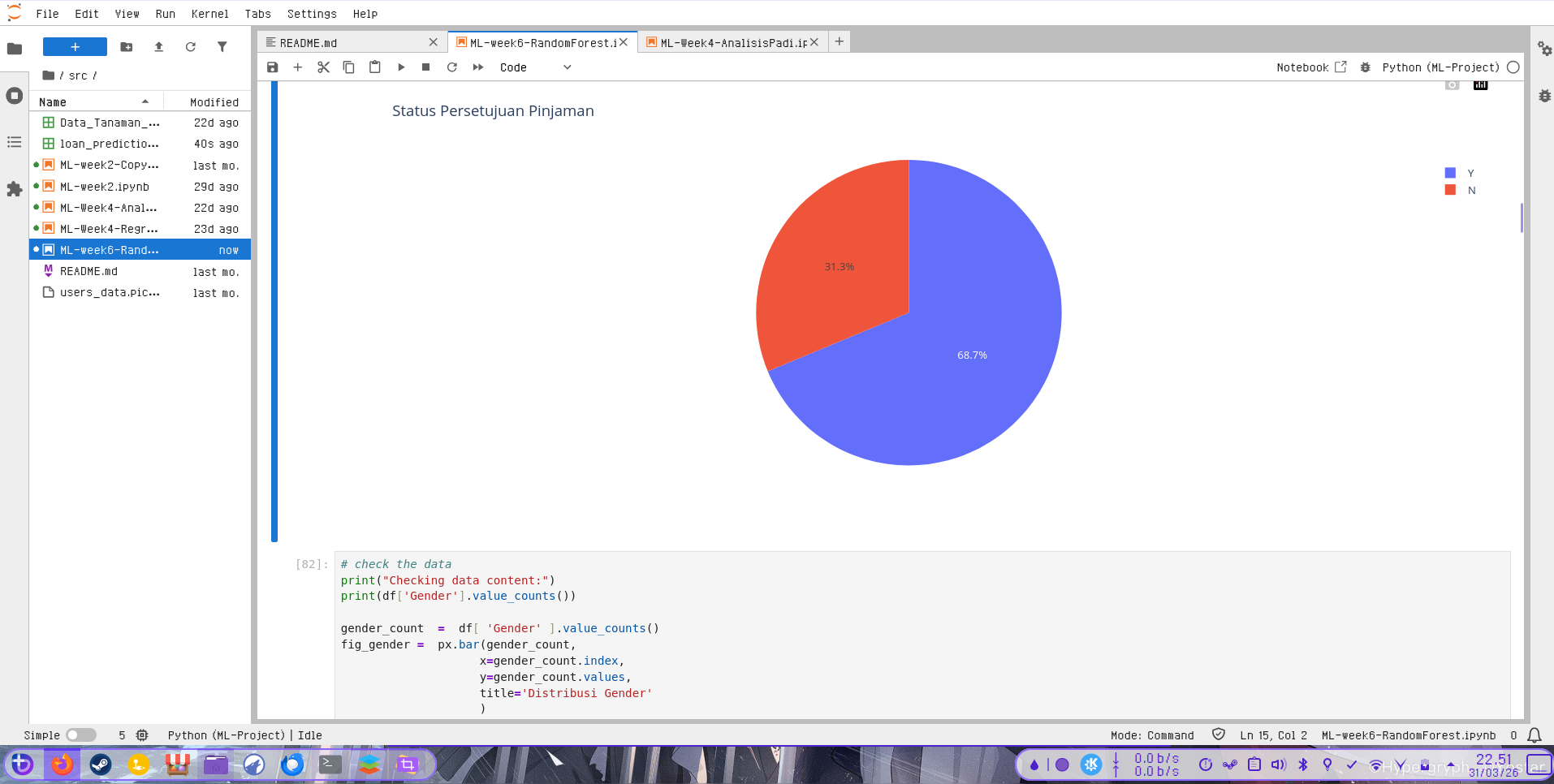Open running terminals and kernels panel
The image size is (1554, 784).
(14, 96)
